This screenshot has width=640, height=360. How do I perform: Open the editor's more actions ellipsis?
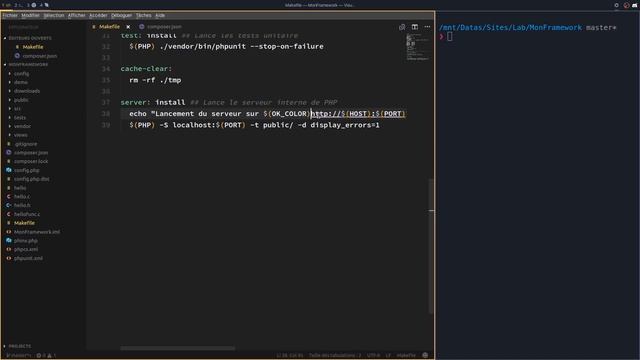coord(427,27)
